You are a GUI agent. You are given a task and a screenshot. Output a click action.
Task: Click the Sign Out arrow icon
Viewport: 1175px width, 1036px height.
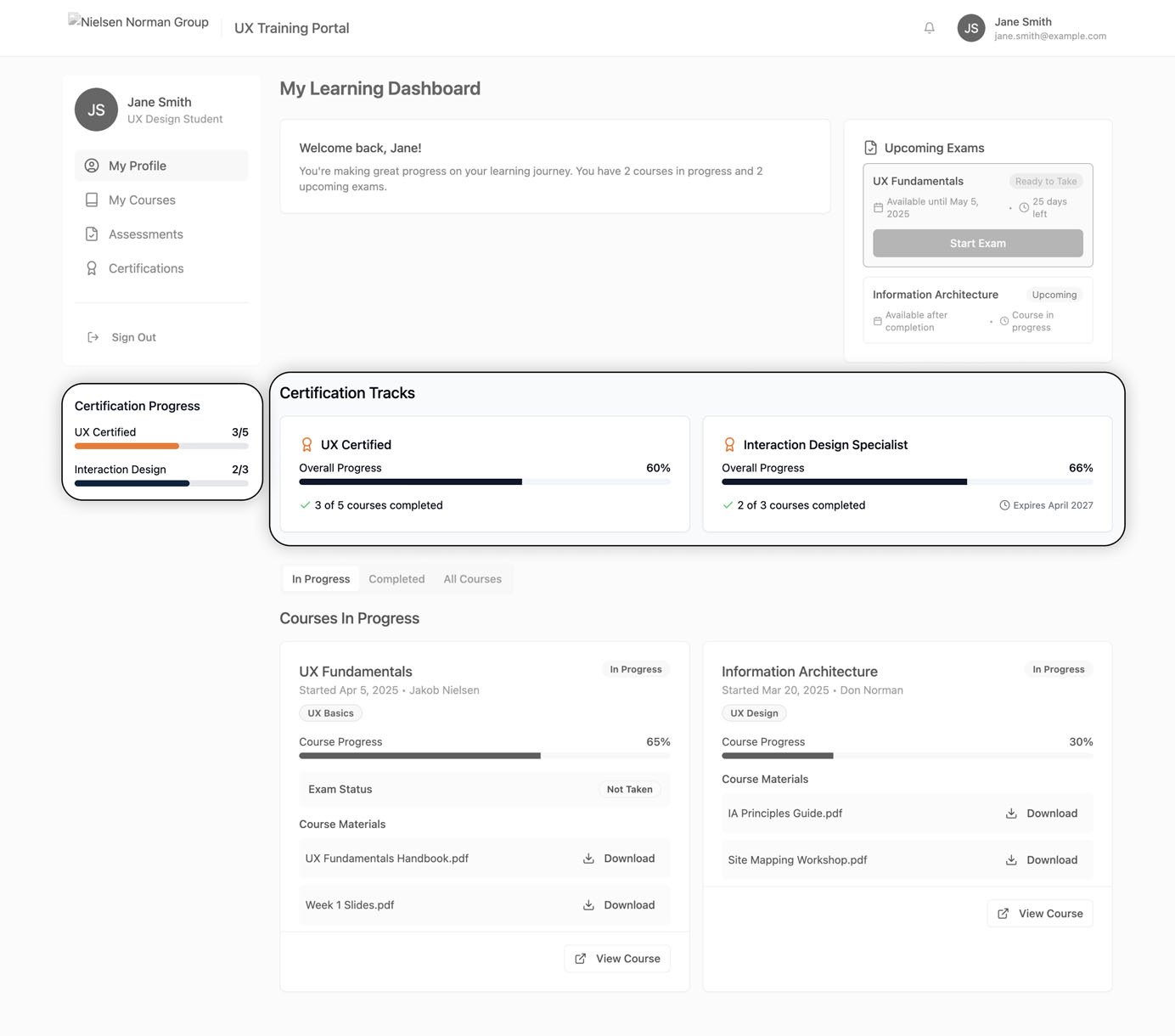[93, 336]
